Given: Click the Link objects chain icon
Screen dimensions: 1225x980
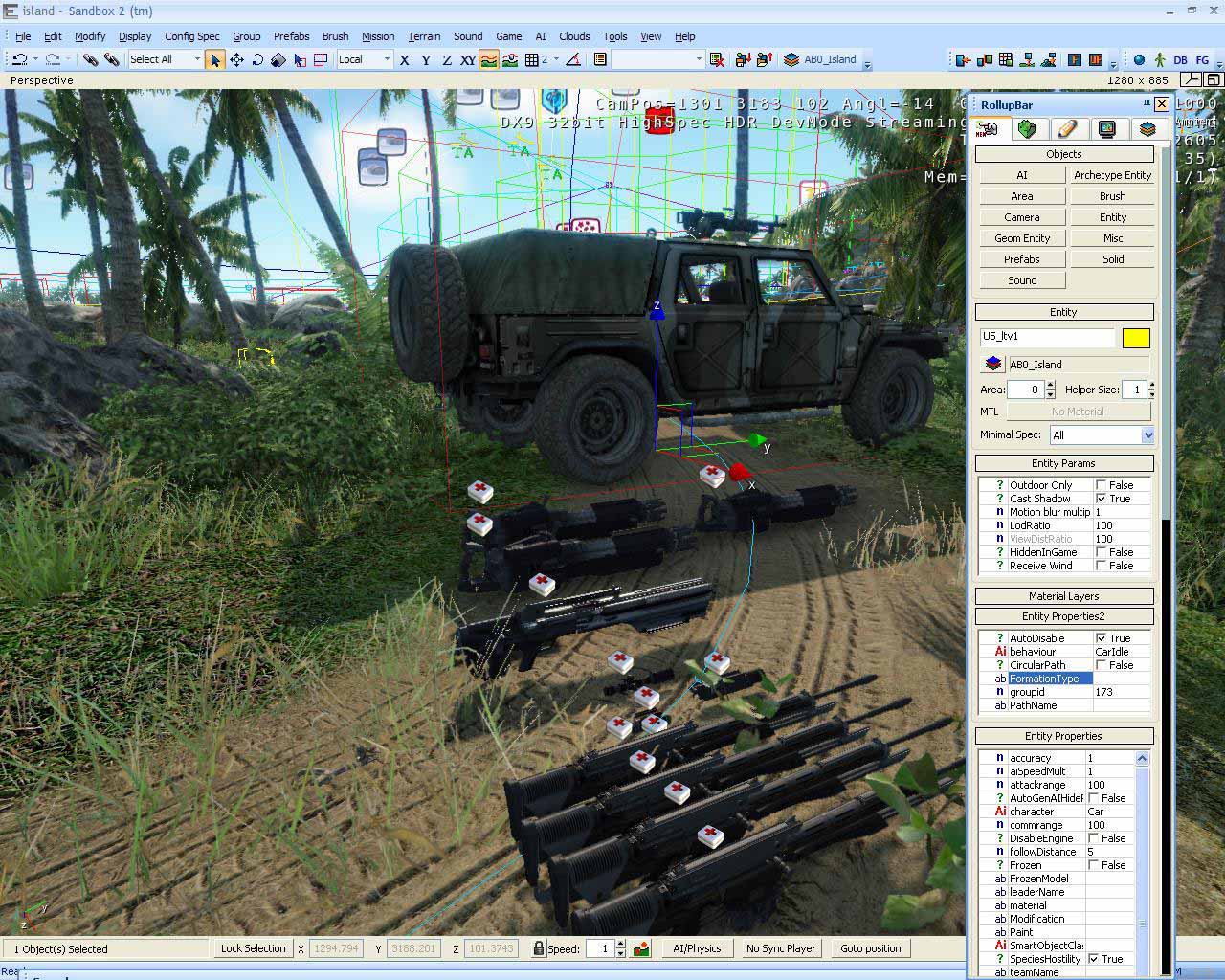Looking at the screenshot, I should click(x=90, y=59).
